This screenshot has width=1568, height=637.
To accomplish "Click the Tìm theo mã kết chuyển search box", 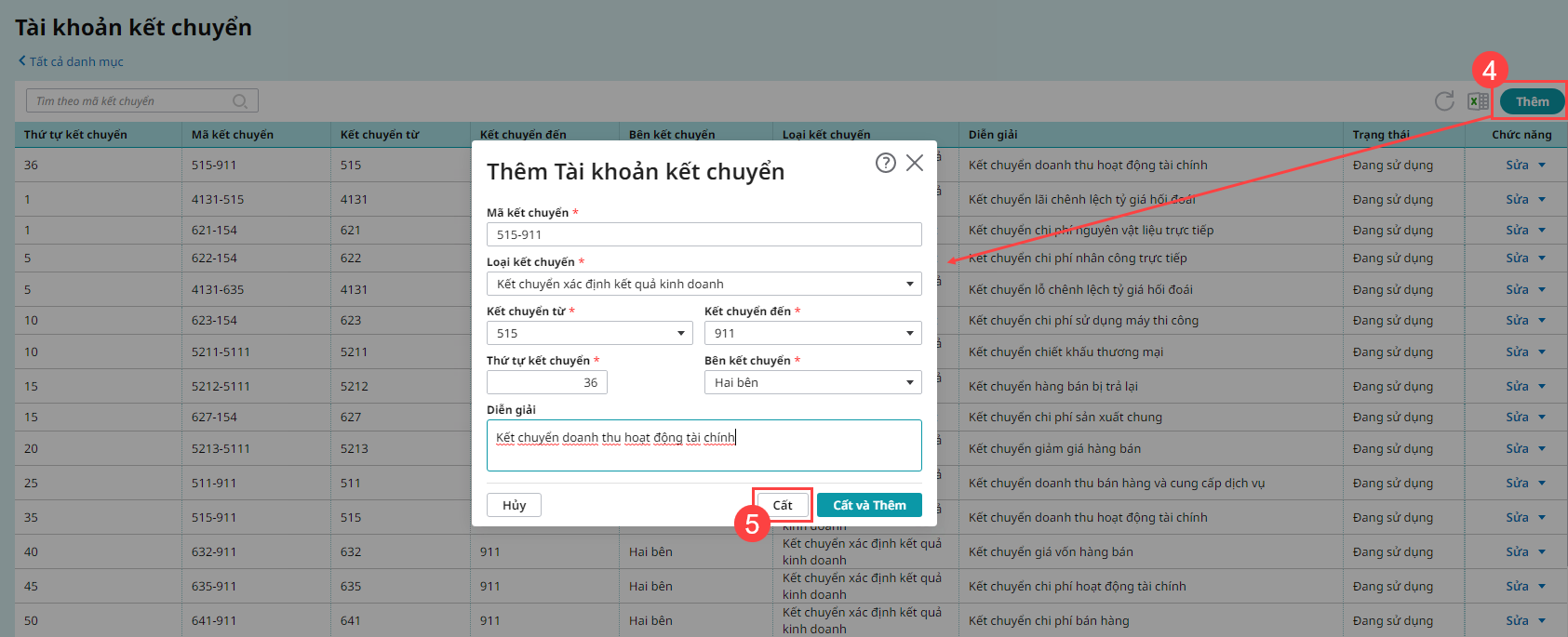I will point(137,101).
